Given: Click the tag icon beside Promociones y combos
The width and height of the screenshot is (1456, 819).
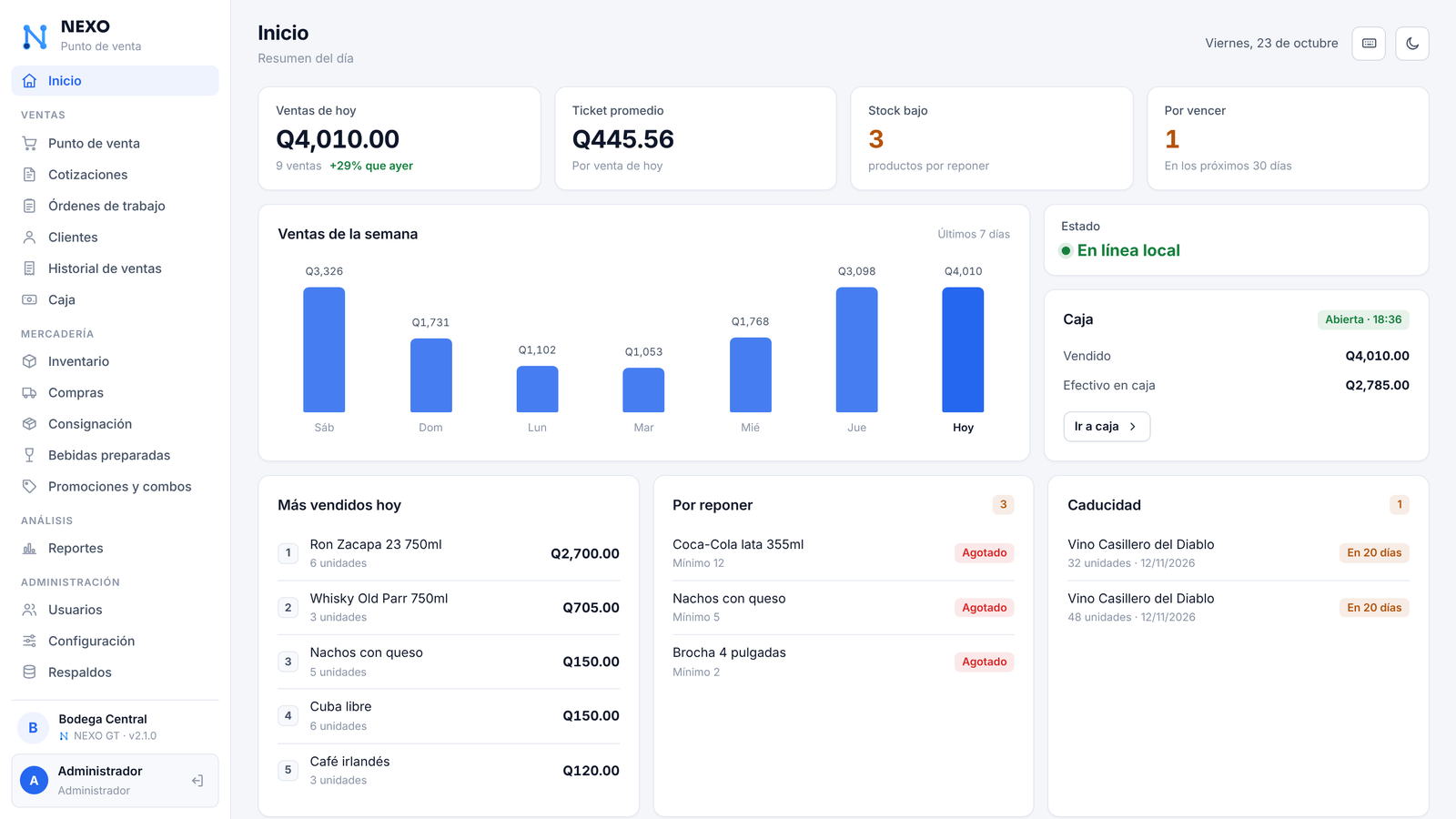Looking at the screenshot, I should [x=30, y=487].
